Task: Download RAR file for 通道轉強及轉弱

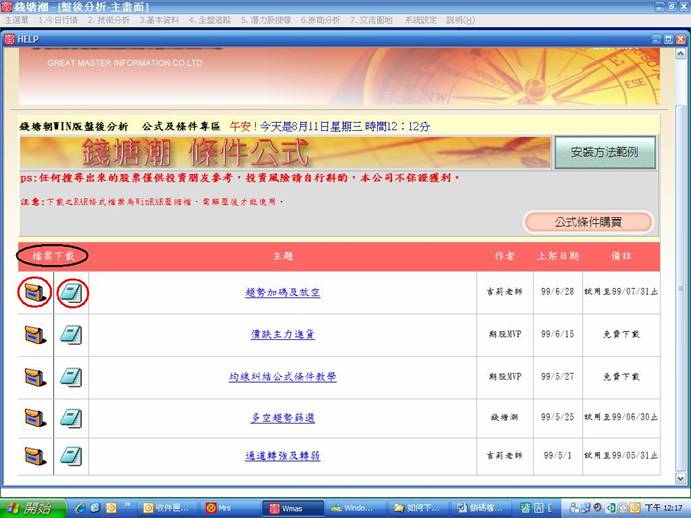Action: pos(35,455)
